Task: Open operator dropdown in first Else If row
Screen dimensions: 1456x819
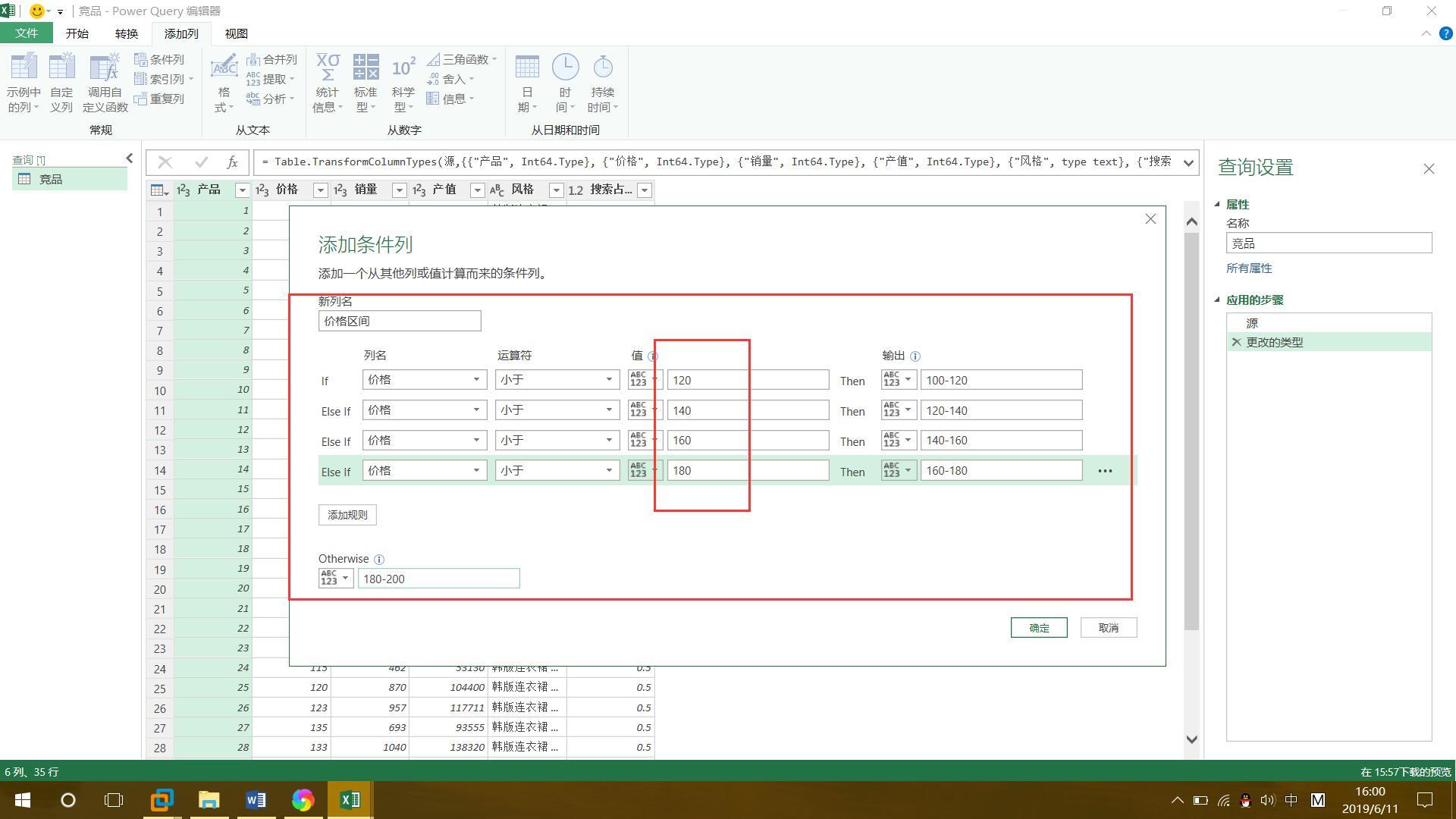Action: [557, 410]
